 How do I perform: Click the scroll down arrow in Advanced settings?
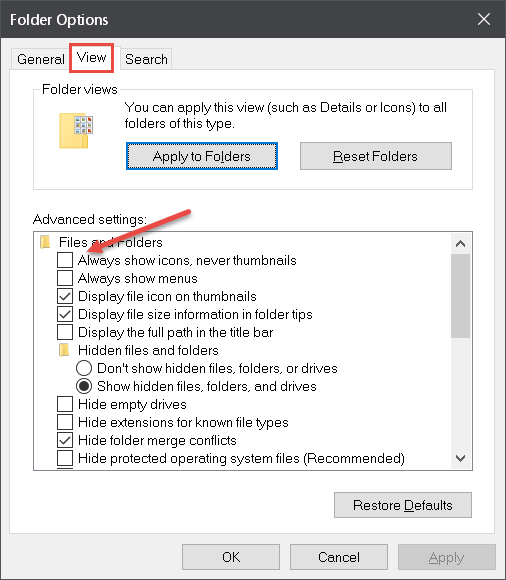point(461,458)
